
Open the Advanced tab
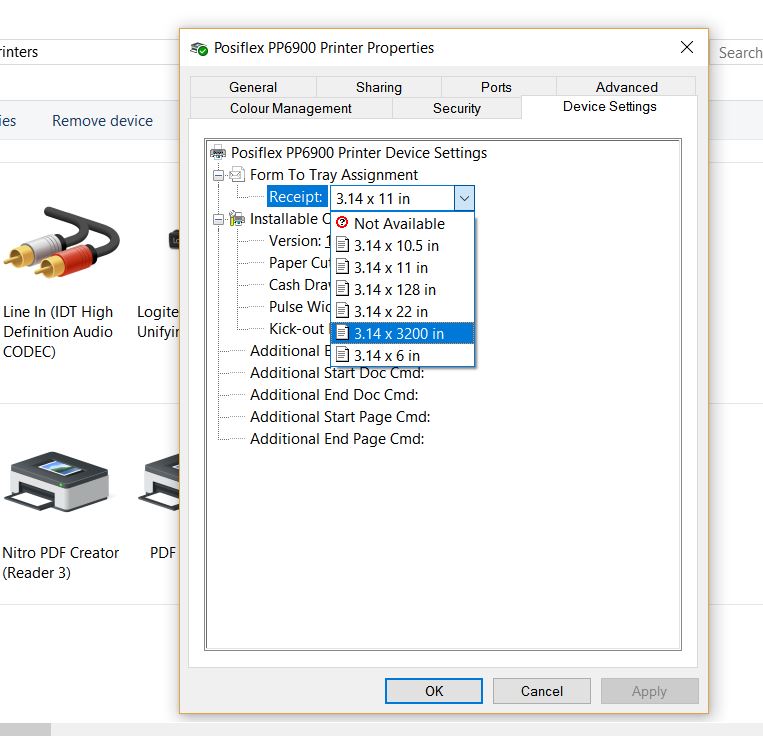[626, 87]
